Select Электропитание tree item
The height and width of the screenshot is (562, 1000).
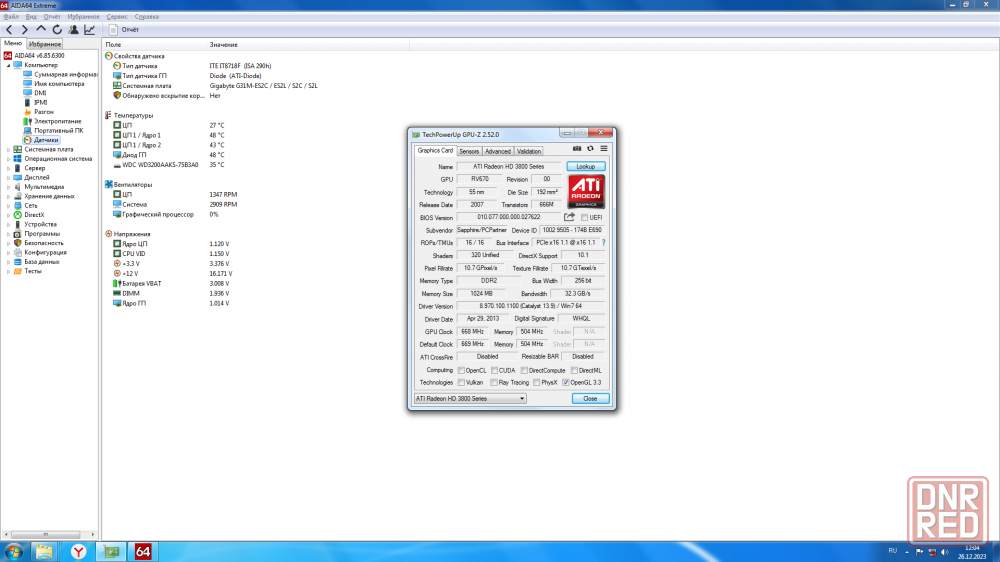57,121
